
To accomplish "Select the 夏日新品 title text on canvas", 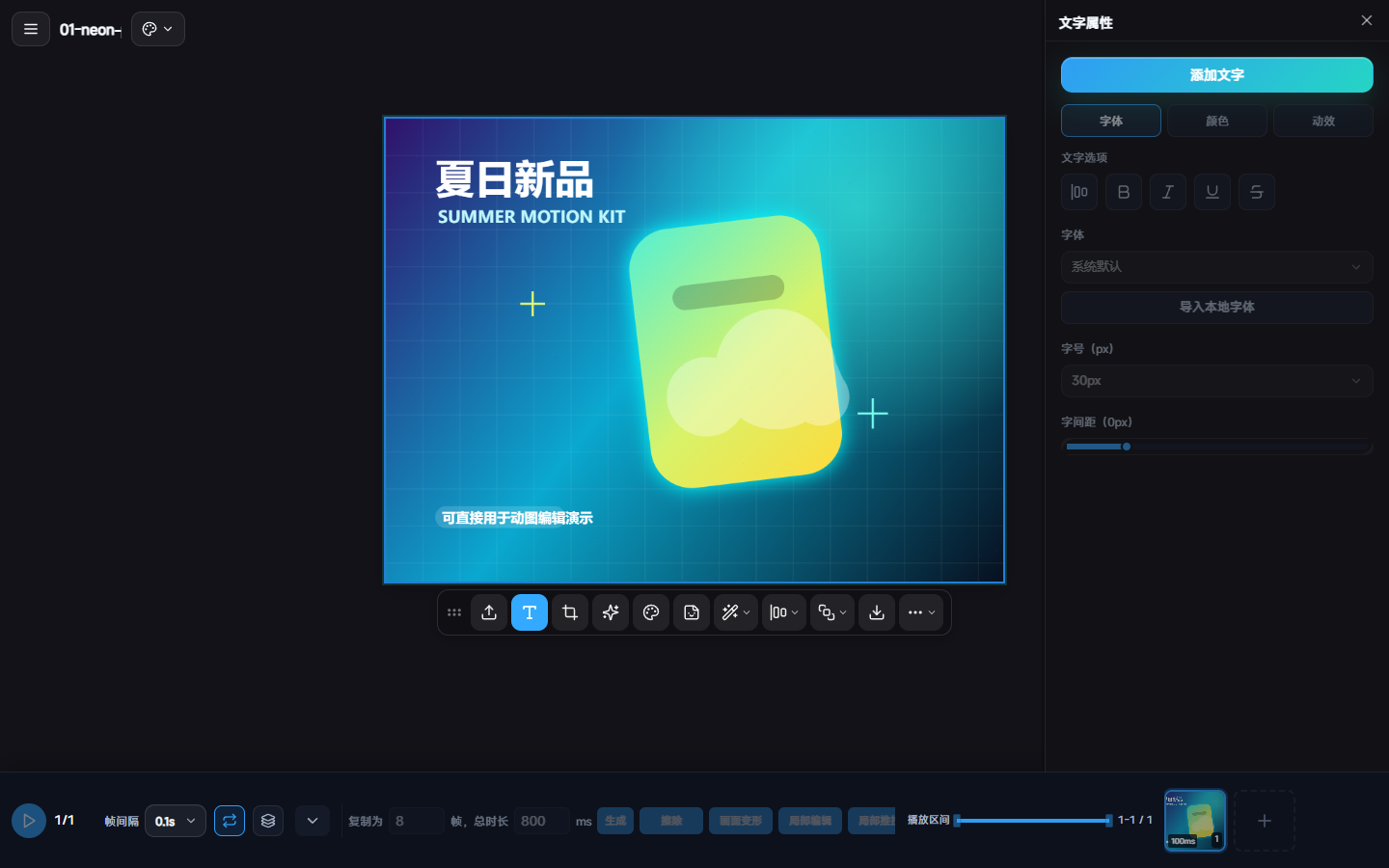I will tap(514, 180).
